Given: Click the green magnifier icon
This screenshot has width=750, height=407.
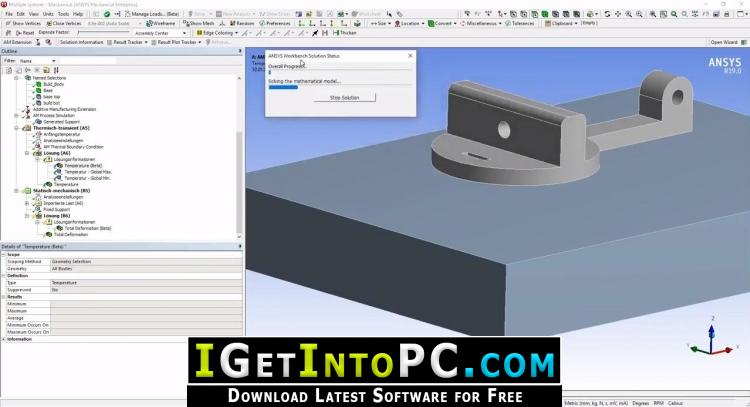Looking at the screenshot, I should point(674,14).
